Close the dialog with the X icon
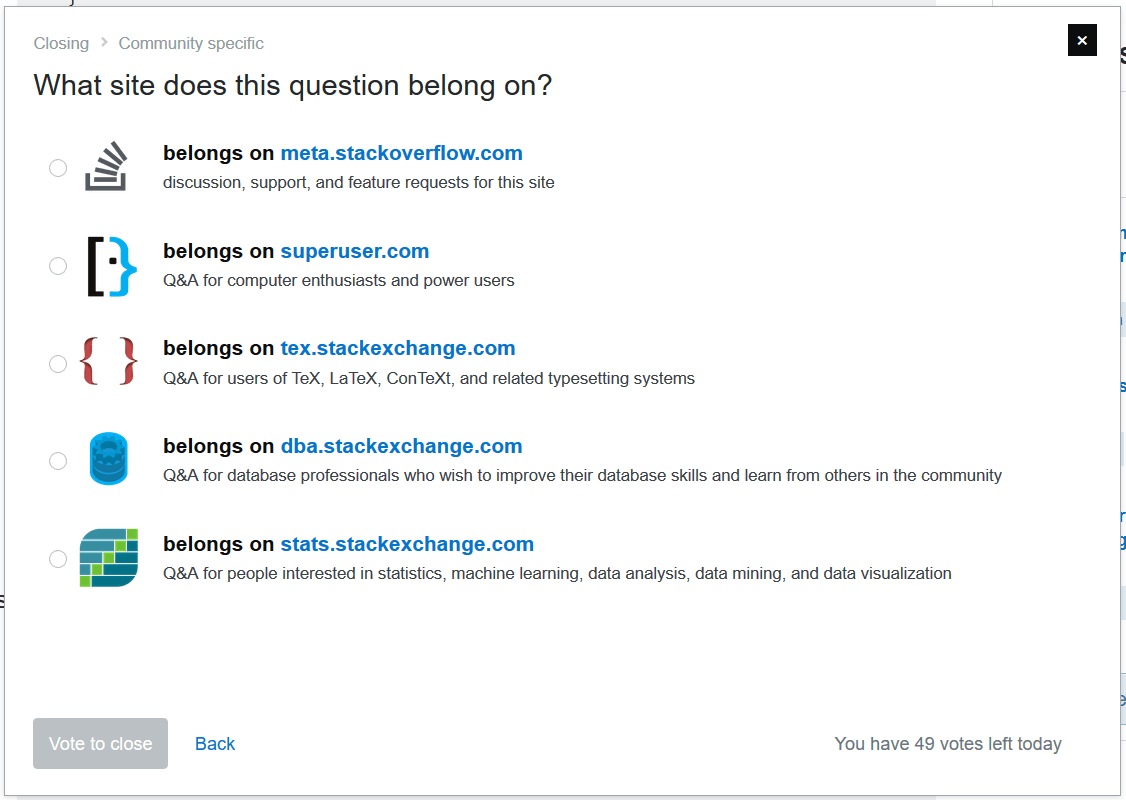This screenshot has height=800, width=1126. pos(1082,41)
